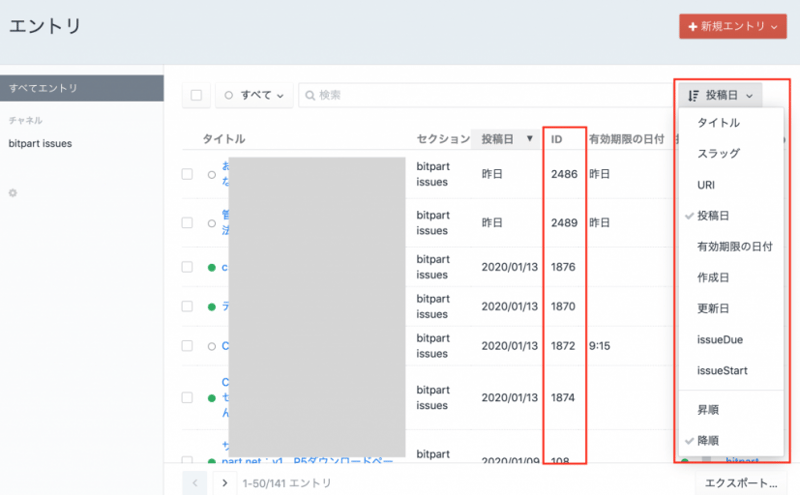
Task: Click the search magnifier icon
Action: 310,95
